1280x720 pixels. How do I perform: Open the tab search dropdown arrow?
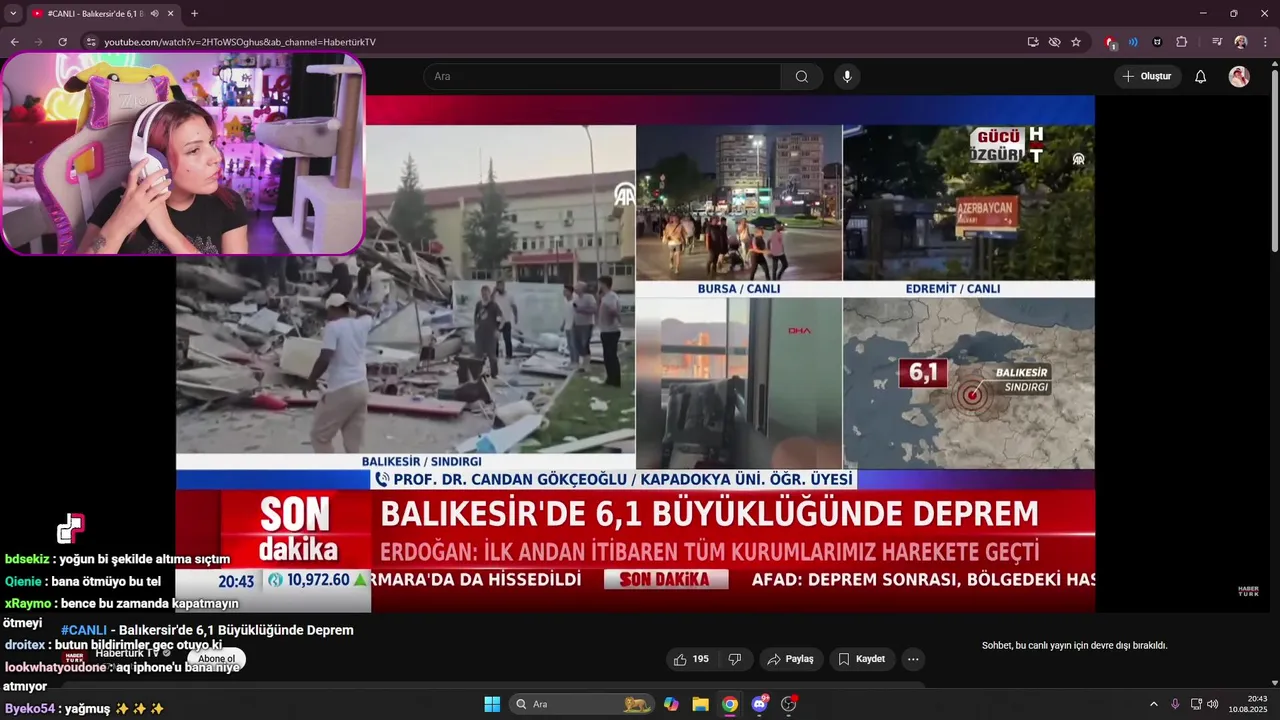pyautogui.click(x=13, y=14)
